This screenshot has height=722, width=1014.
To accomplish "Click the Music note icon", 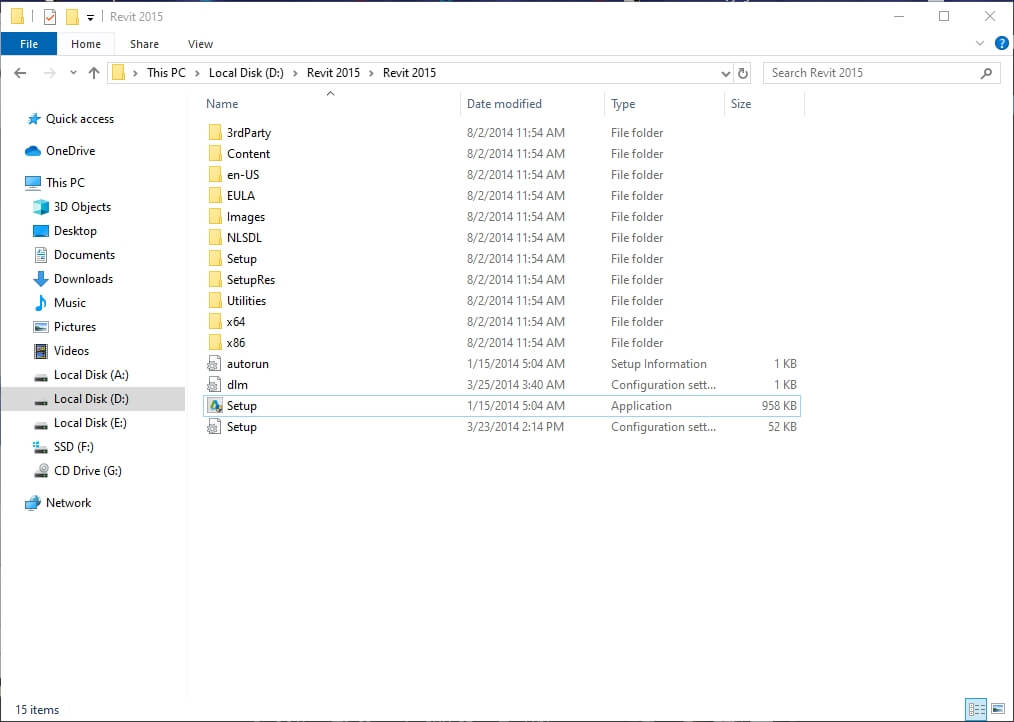I will tap(41, 303).
